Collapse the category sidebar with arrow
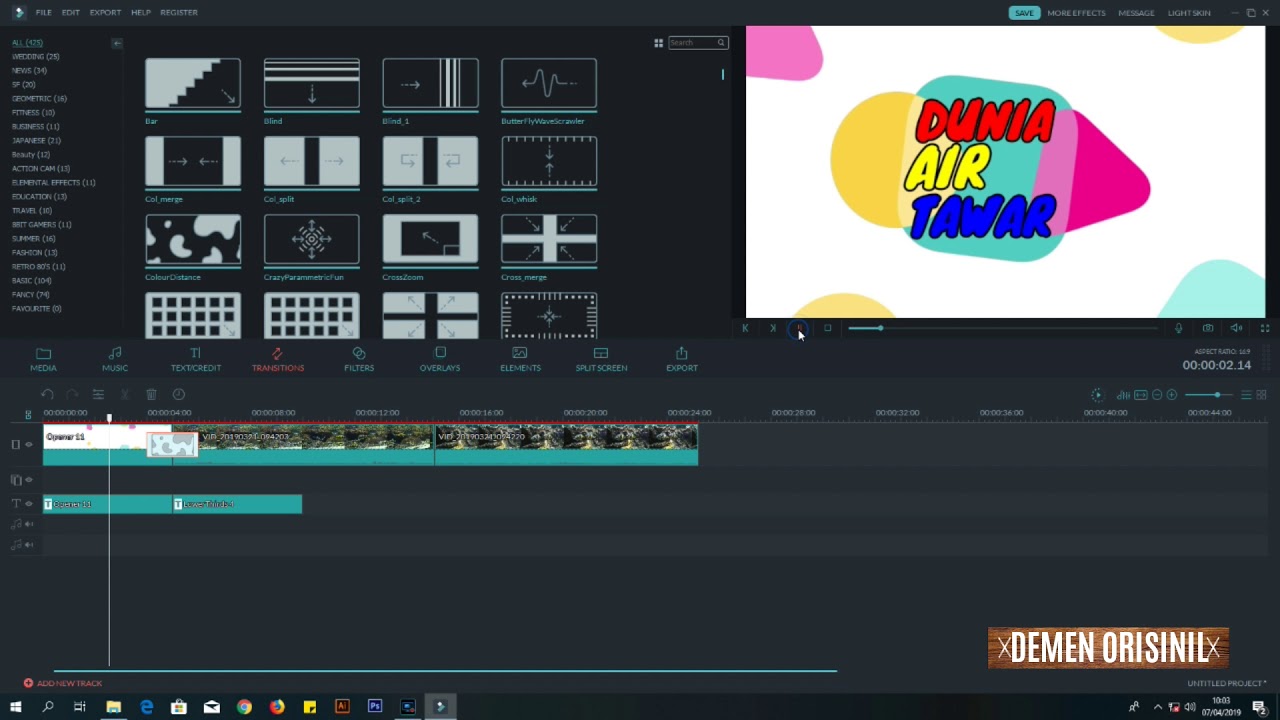The width and height of the screenshot is (1280, 720). point(117,43)
